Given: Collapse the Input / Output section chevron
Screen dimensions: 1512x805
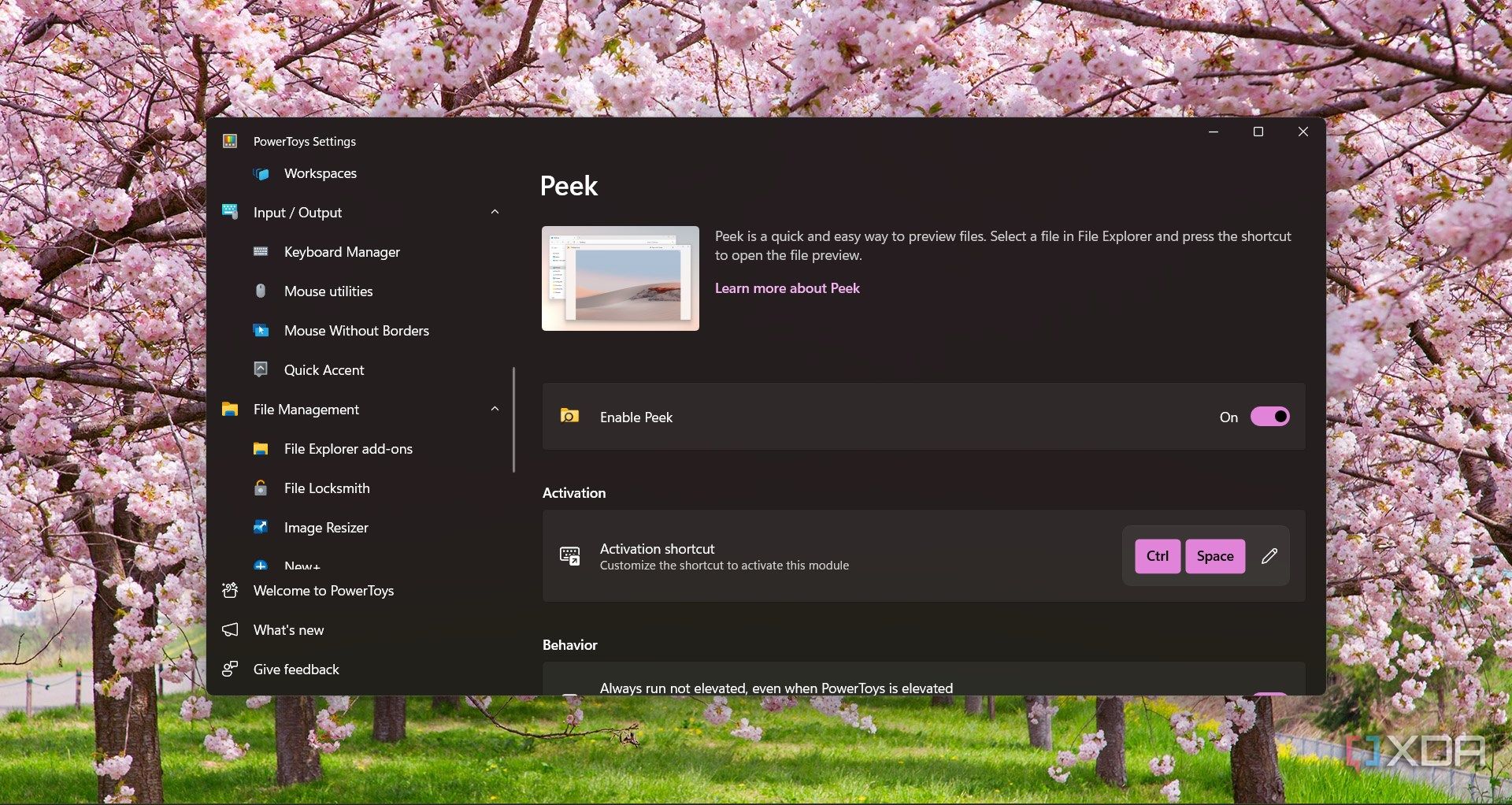Looking at the screenshot, I should pyautogui.click(x=495, y=212).
